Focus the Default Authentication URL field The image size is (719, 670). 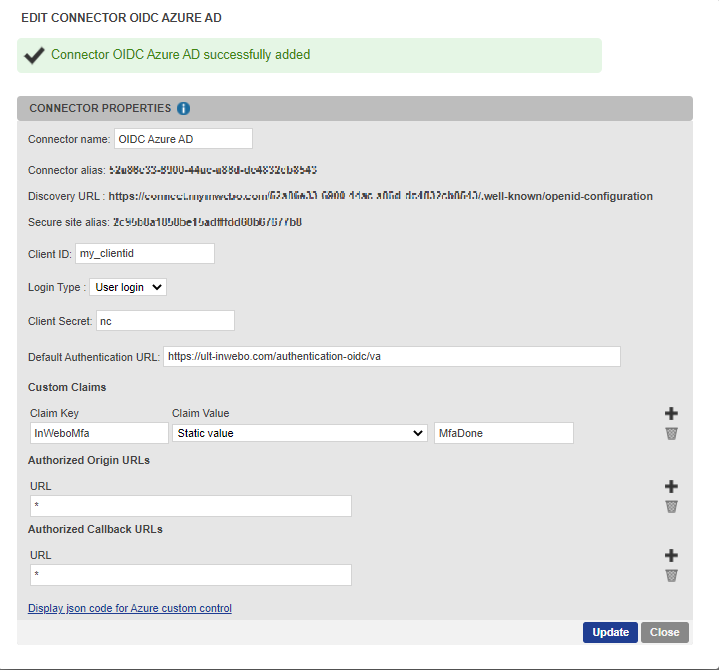tap(391, 357)
